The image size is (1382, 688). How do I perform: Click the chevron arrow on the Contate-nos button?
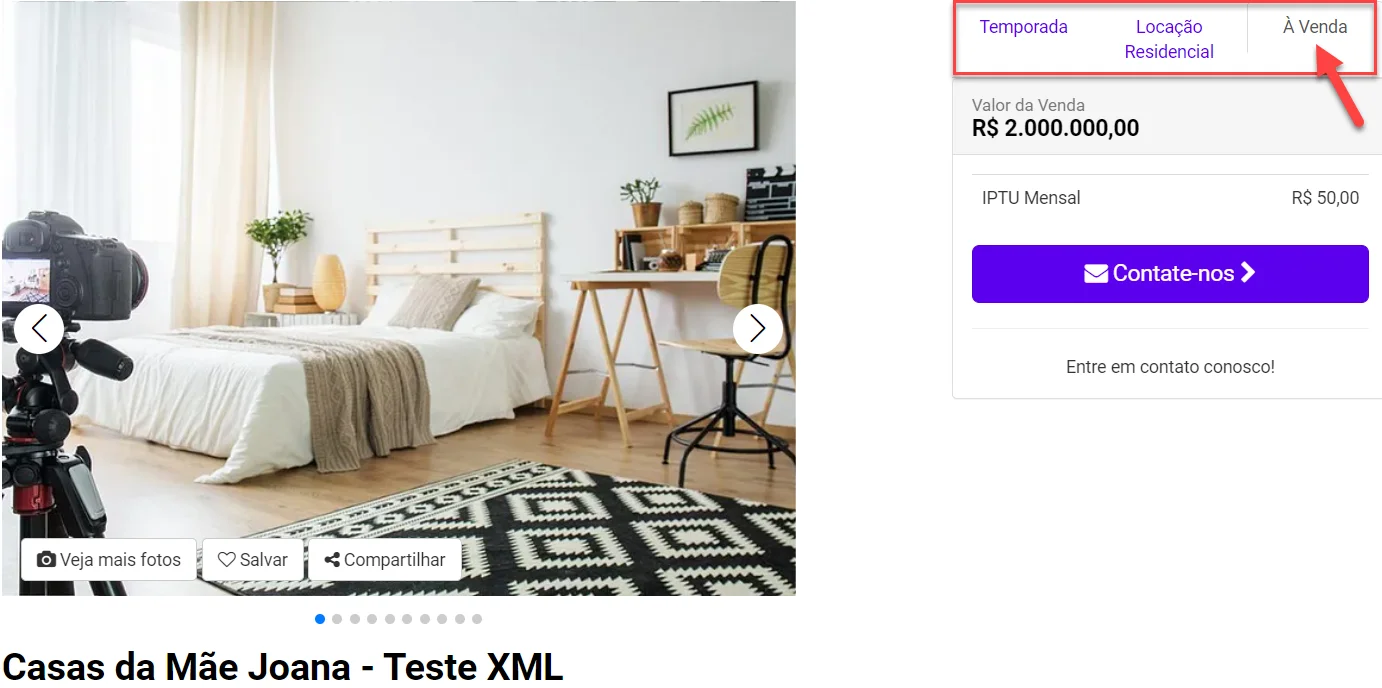point(1248,273)
